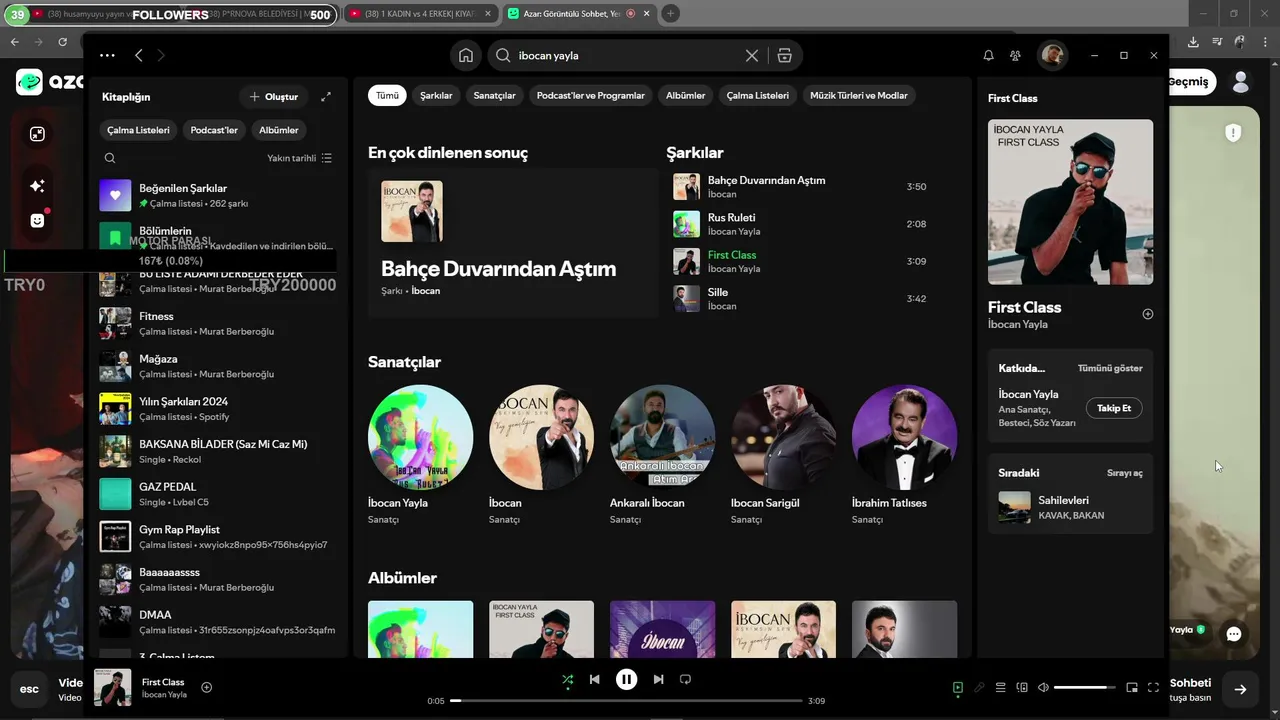This screenshot has height=720, width=1280.
Task: Select the "Tümü" search filter
Action: (387, 96)
